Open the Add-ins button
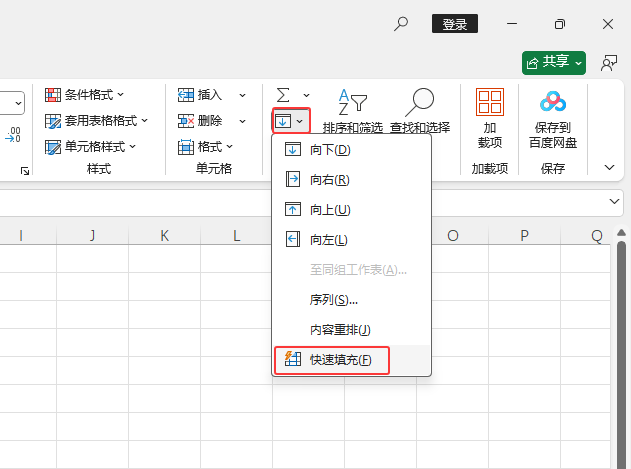Image resolution: width=631 pixels, height=469 pixels. click(490, 115)
